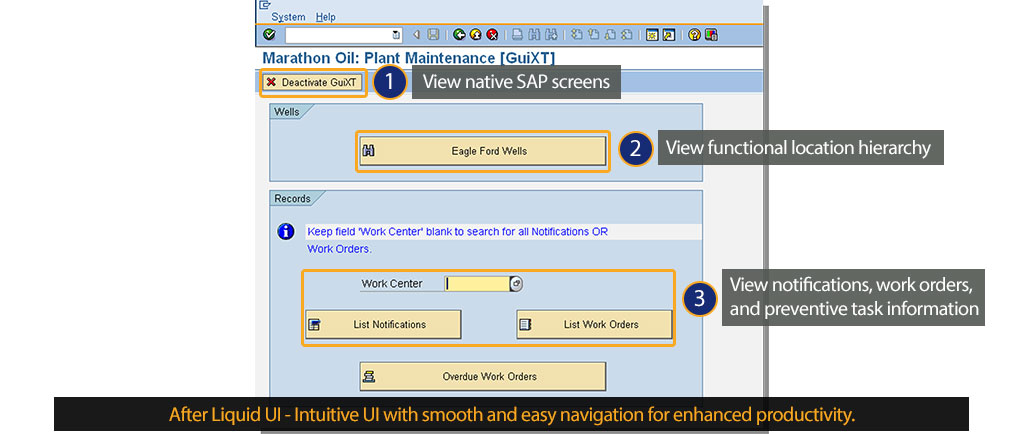
Task: Click List Notifications button
Action: click(383, 325)
